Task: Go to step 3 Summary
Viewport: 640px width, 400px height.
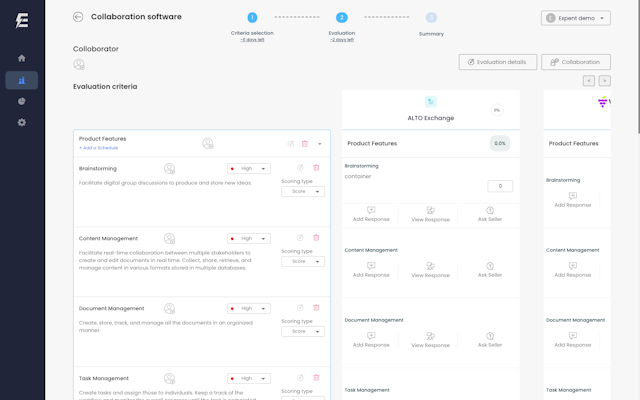Action: click(431, 18)
